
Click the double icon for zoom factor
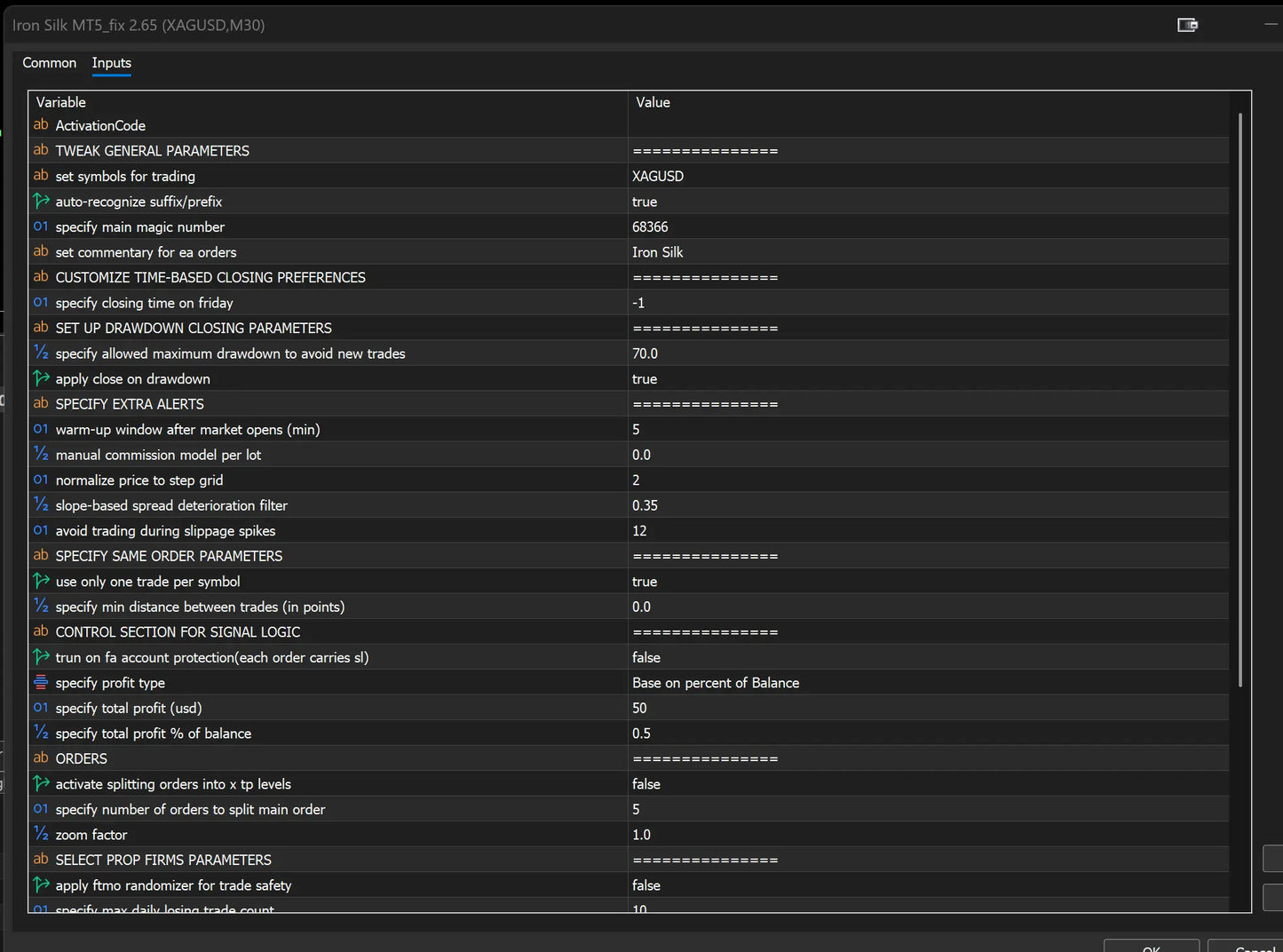pos(41,834)
